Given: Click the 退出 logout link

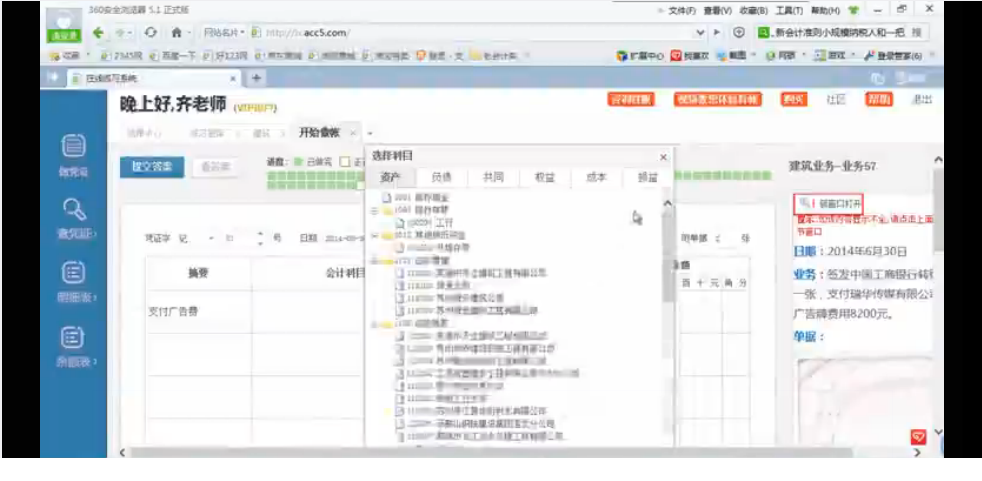Looking at the screenshot, I should tap(922, 100).
